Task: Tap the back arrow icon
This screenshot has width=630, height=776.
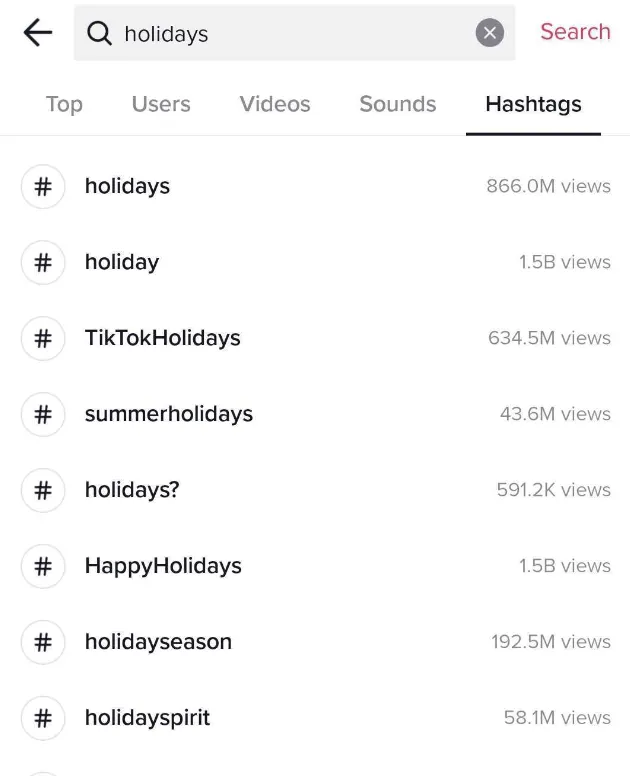Action: 38,33
